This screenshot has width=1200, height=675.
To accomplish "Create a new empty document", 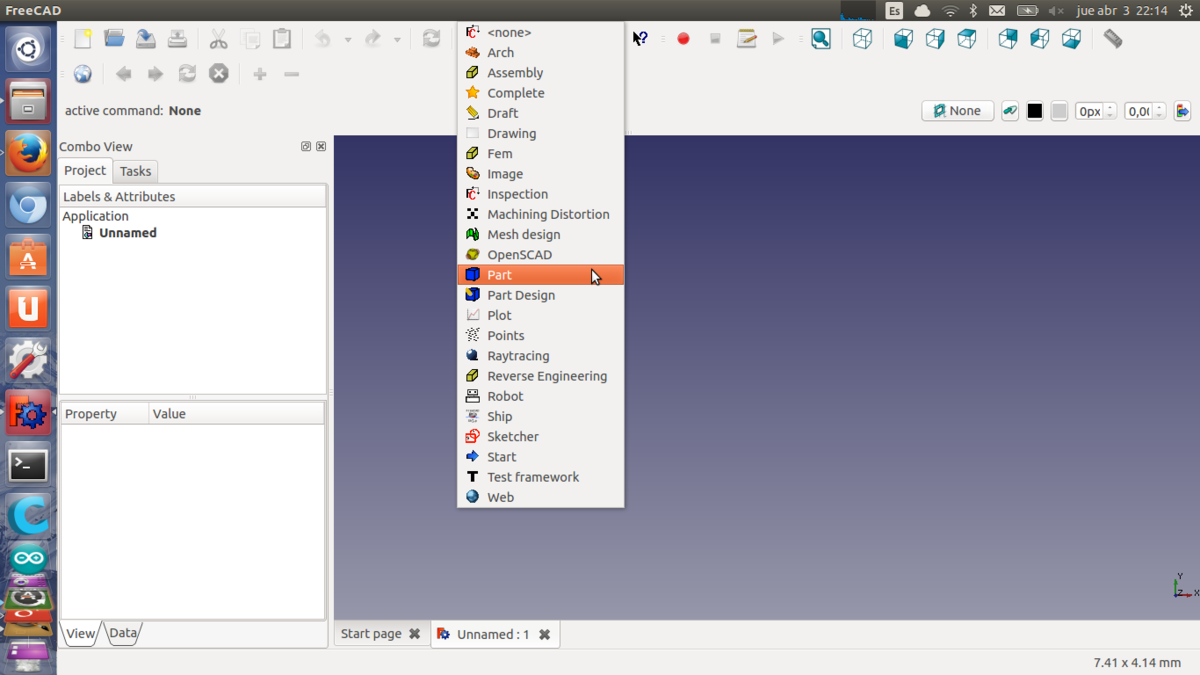I will pyautogui.click(x=83, y=39).
